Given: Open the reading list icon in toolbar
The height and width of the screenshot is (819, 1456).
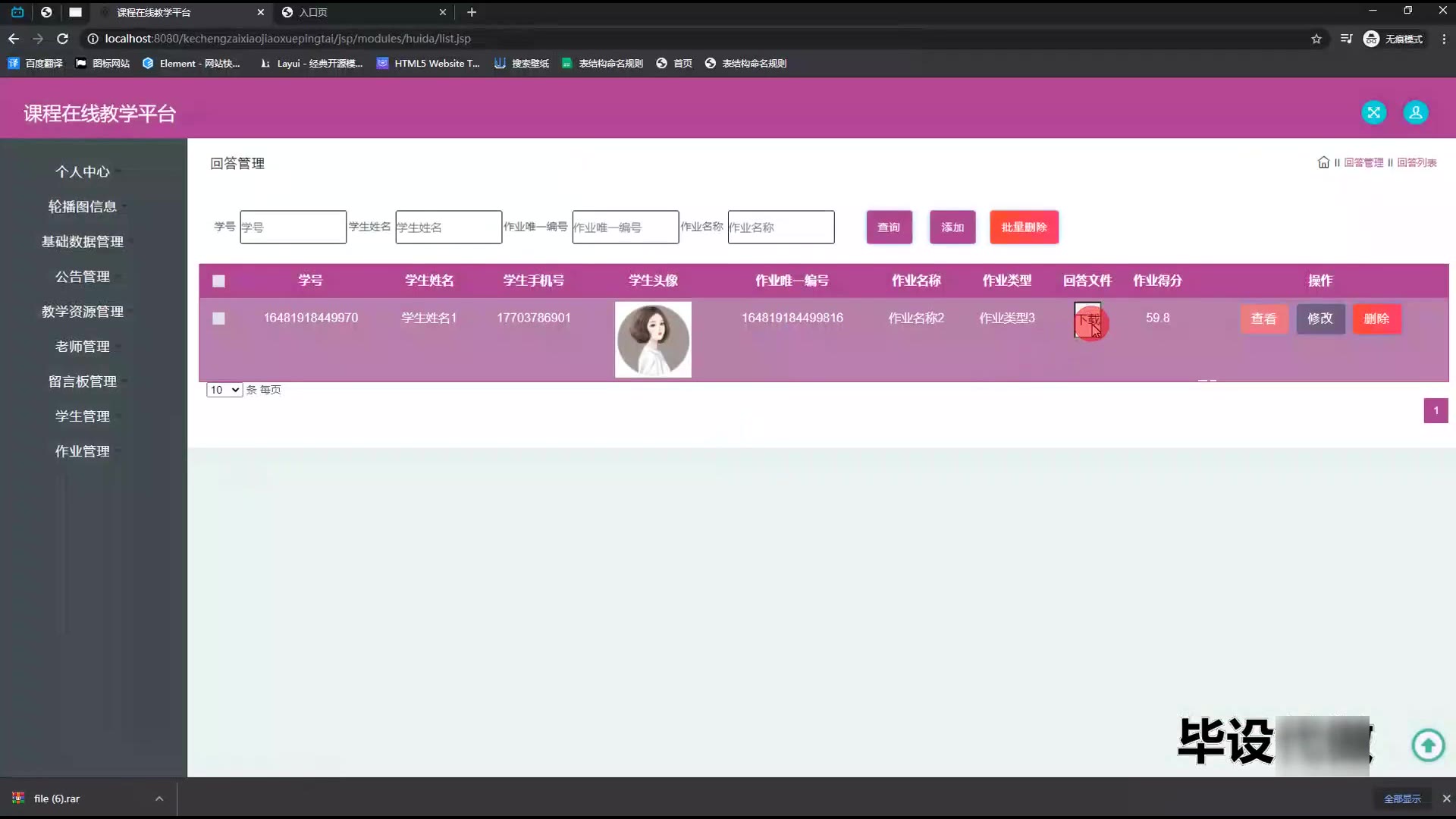Looking at the screenshot, I should (1346, 39).
